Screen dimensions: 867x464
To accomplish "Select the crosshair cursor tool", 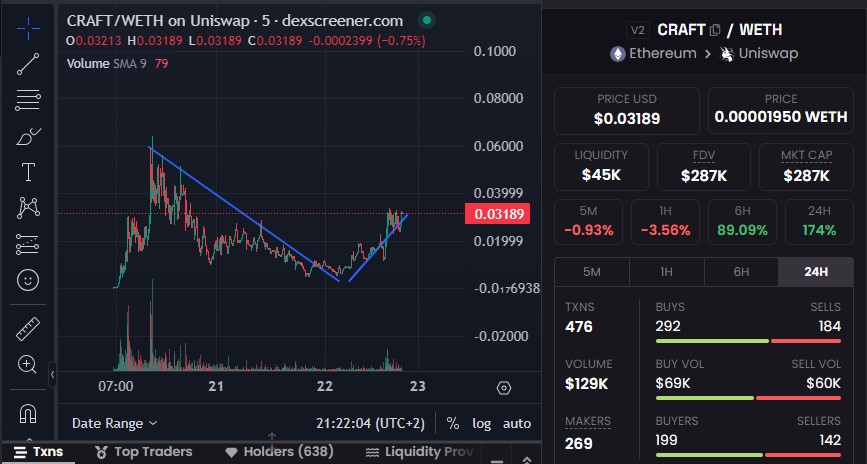I will [28, 28].
